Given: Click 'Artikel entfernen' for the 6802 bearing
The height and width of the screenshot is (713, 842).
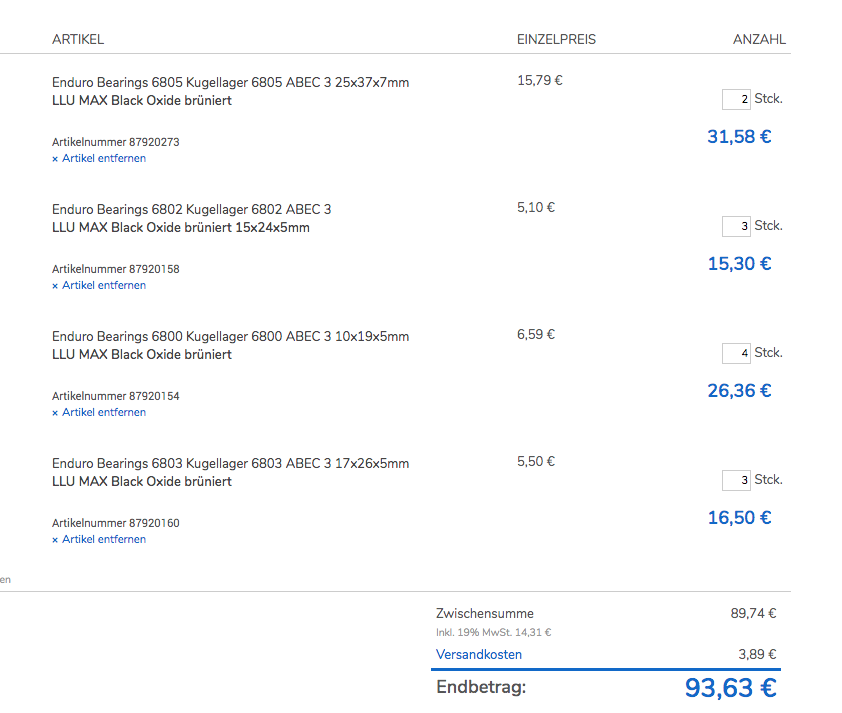Looking at the screenshot, I should pyautogui.click(x=99, y=285).
